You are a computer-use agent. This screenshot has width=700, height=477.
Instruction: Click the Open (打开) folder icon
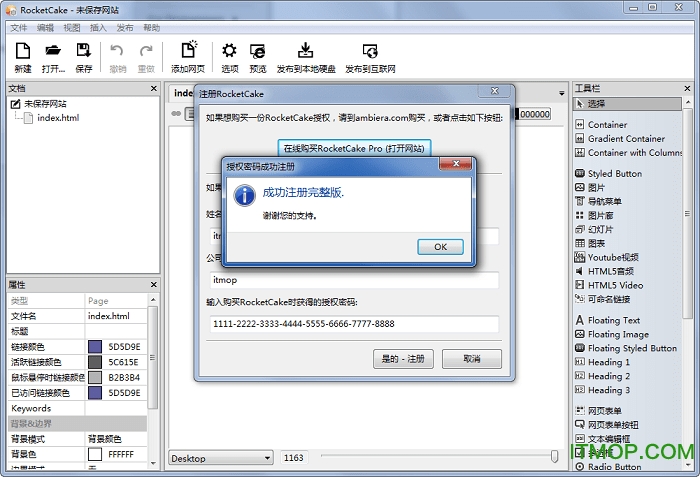pyautogui.click(x=53, y=57)
